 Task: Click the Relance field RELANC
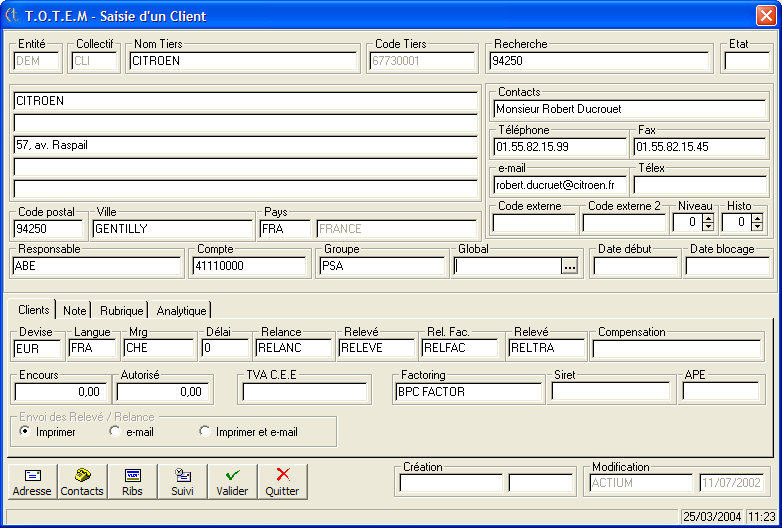click(294, 348)
